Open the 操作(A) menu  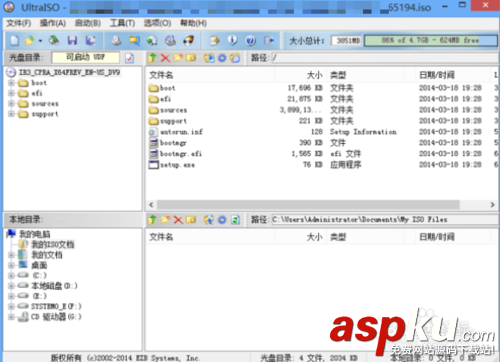click(x=53, y=23)
